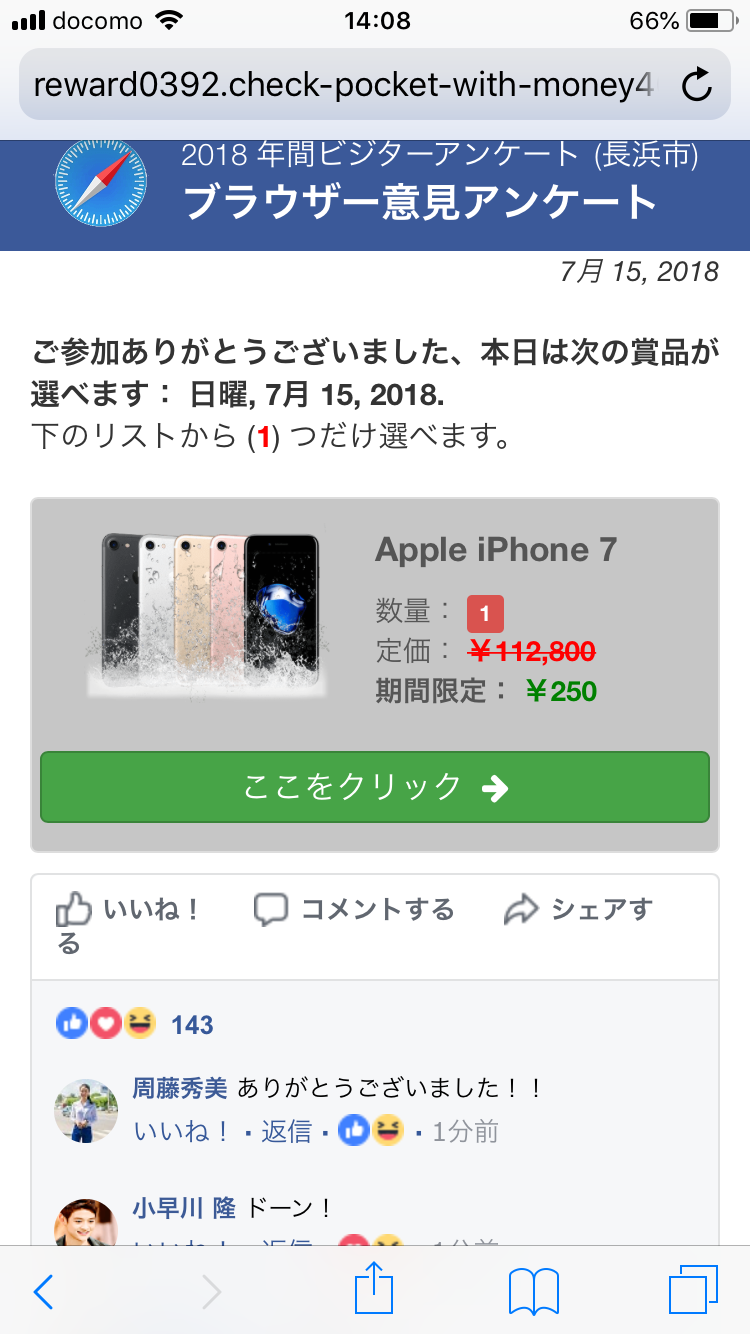Tap the いいね！ thumbs-up button
The height and width of the screenshot is (1334, 750).
(128, 910)
